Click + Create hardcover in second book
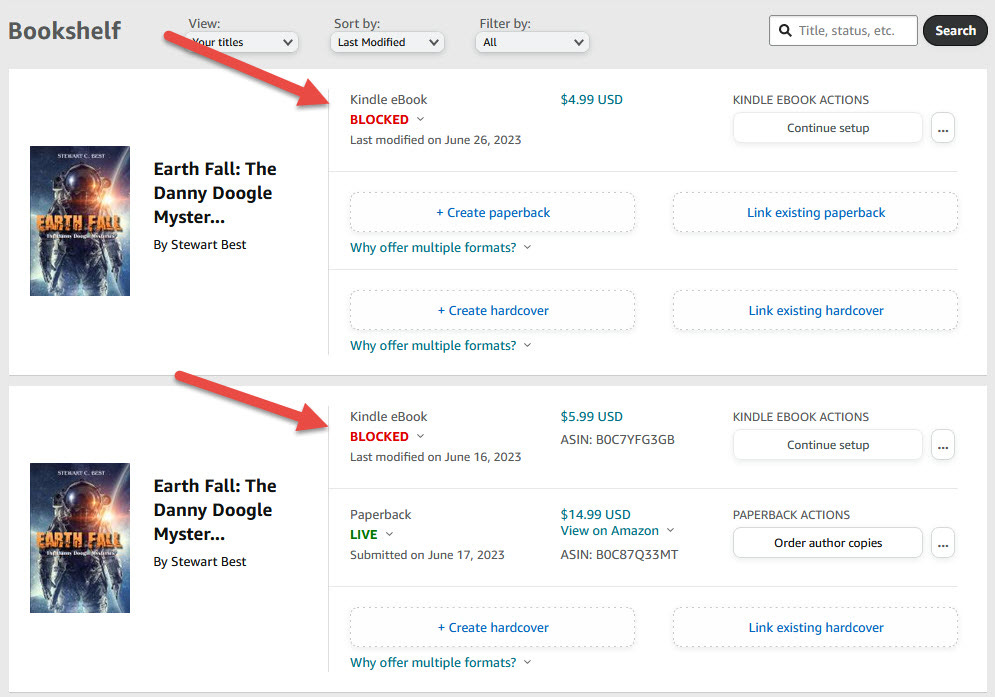Viewport: 995px width, 697px height. [492, 627]
